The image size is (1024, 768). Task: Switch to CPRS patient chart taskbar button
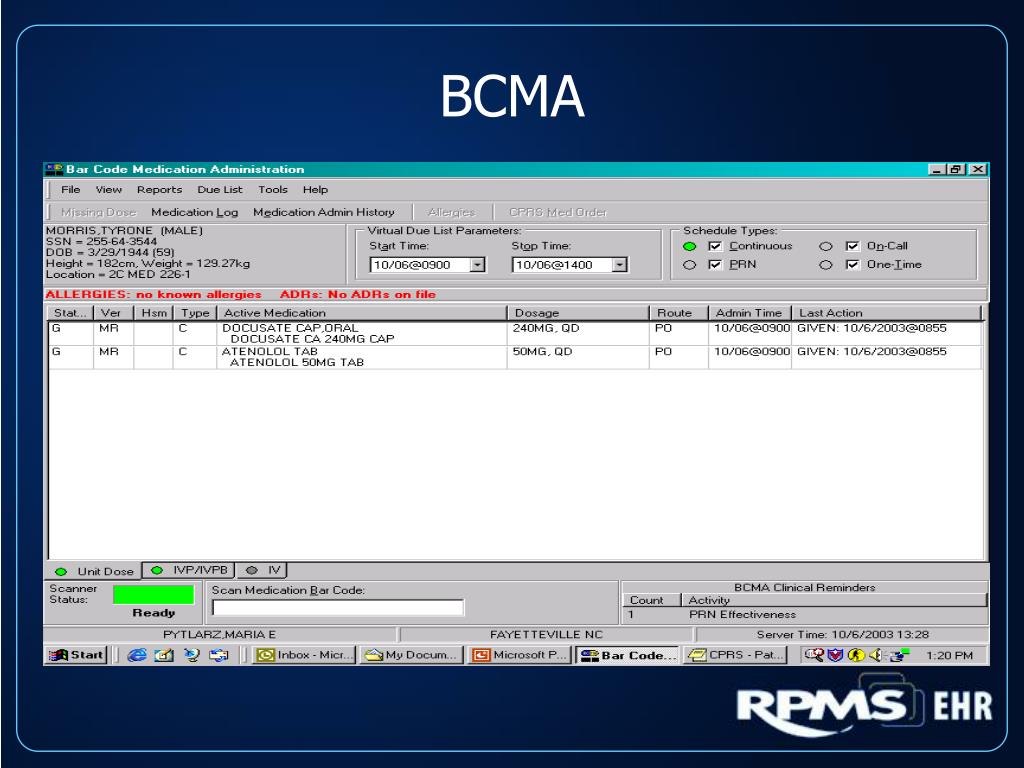[x=737, y=655]
